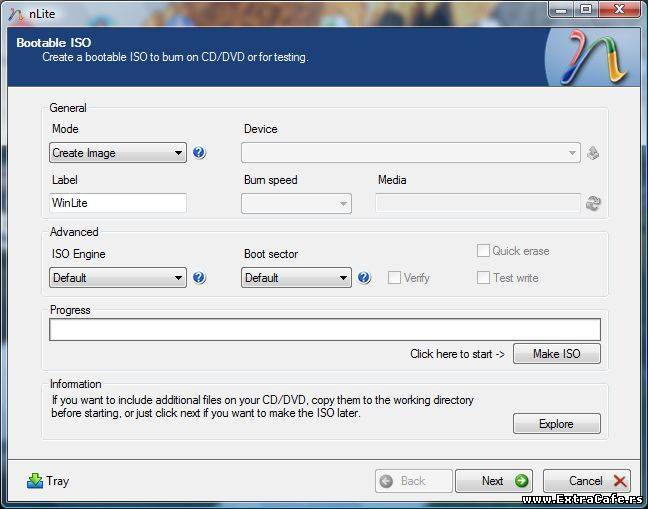This screenshot has height=509, width=648.
Task: Click the help icon beside ISO Engine
Action: (199, 278)
